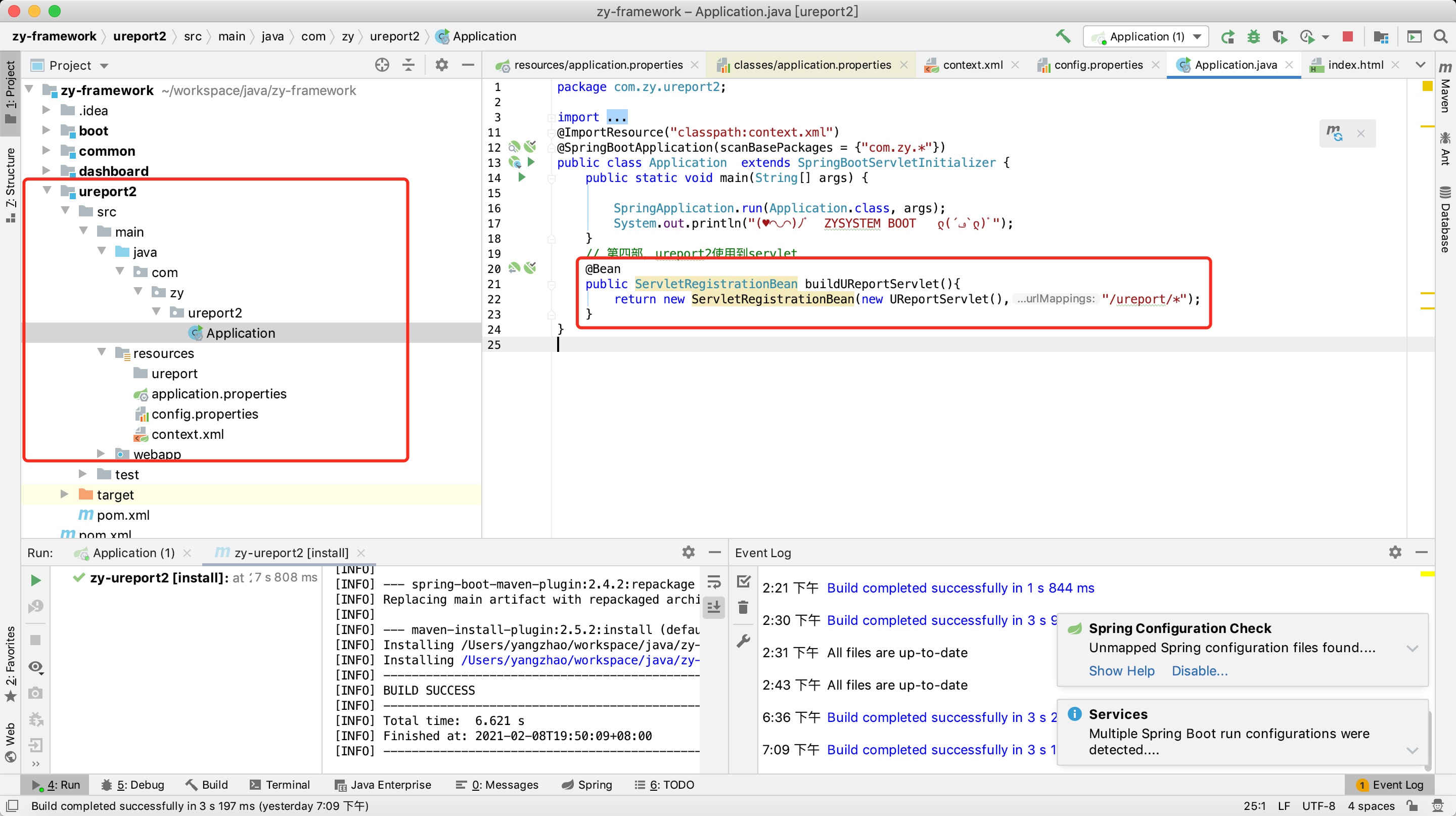Click the Build project hammer icon
The image size is (1456, 816).
click(x=1063, y=37)
